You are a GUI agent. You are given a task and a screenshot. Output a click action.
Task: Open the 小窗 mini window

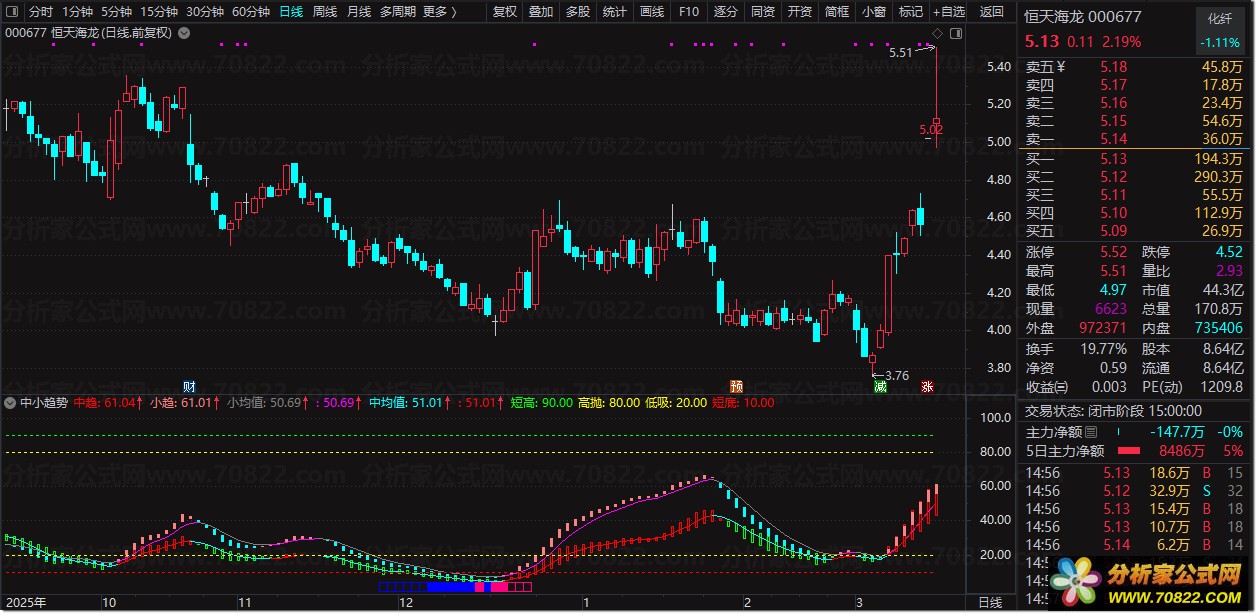click(874, 12)
